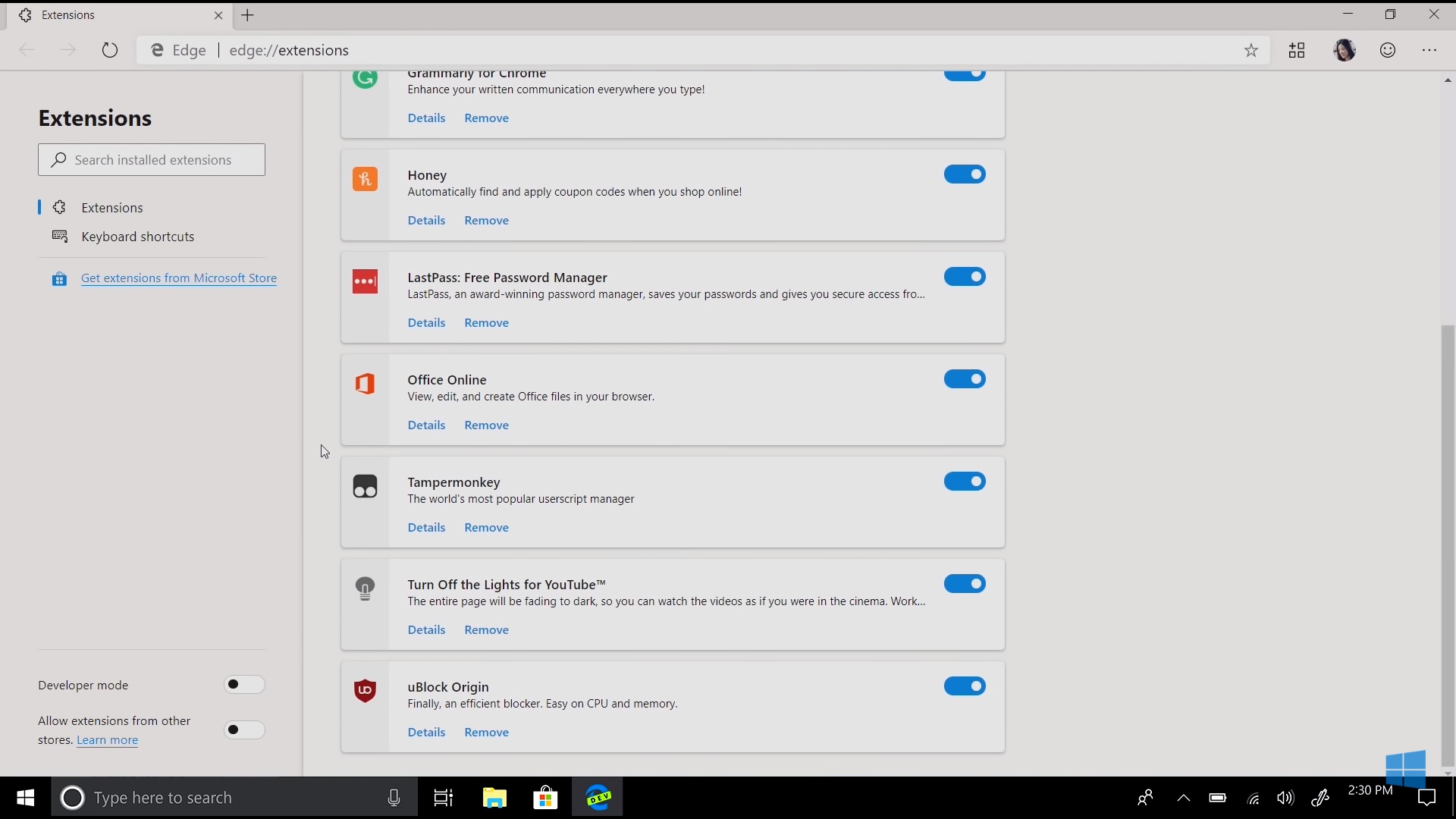Remove the Tampermonkey extension
The height and width of the screenshot is (819, 1456).
point(486,528)
